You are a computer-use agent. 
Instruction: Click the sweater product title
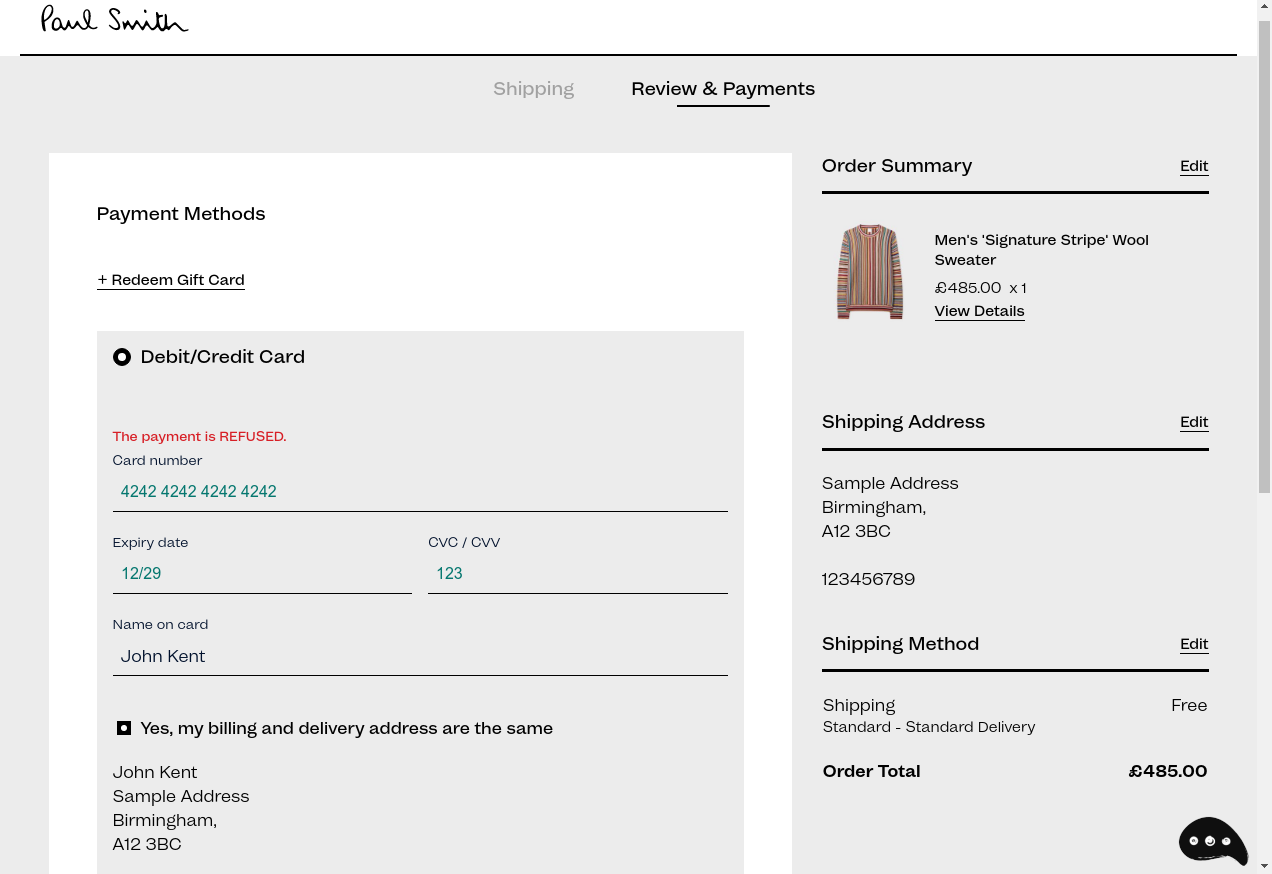pos(1041,250)
